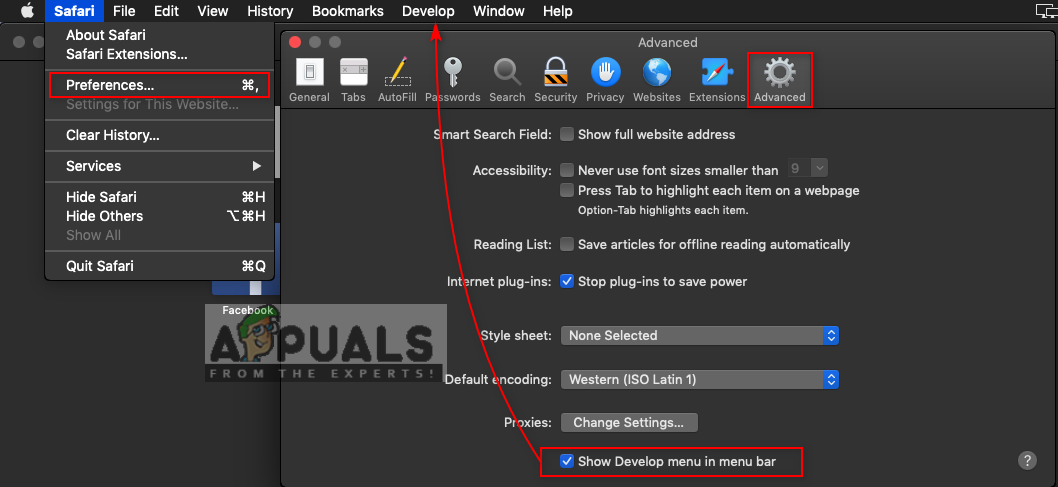
Task: Open the Help menu
Action: coord(558,11)
